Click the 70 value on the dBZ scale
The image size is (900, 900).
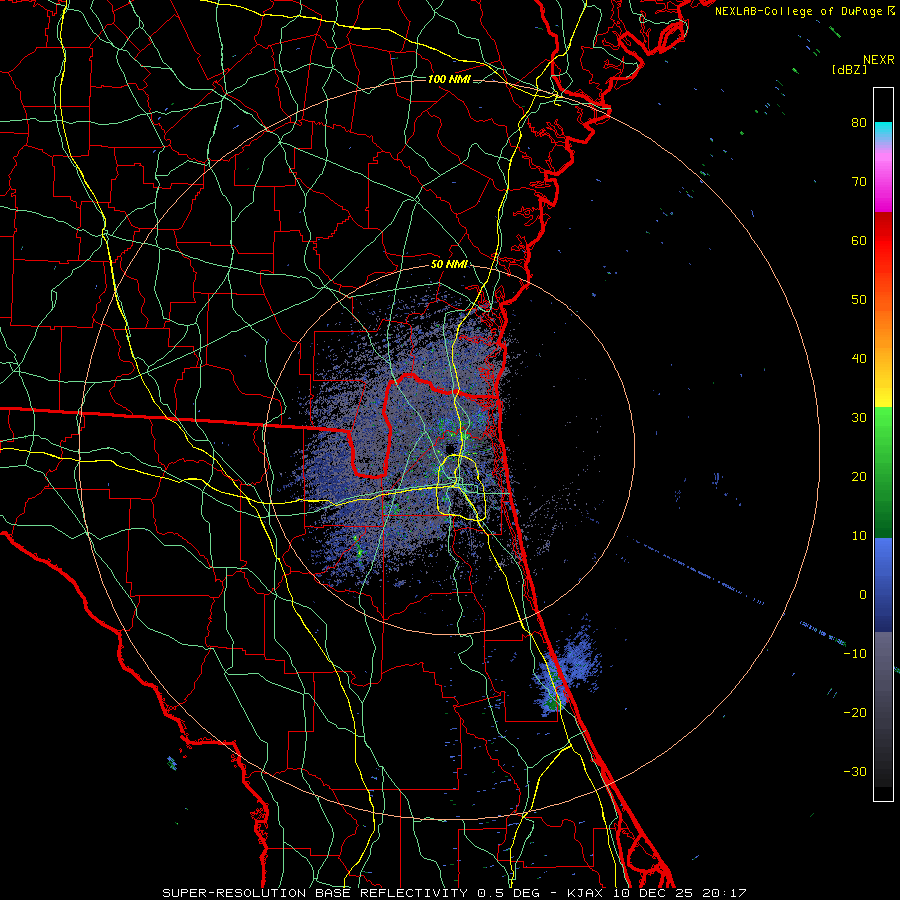(x=859, y=182)
